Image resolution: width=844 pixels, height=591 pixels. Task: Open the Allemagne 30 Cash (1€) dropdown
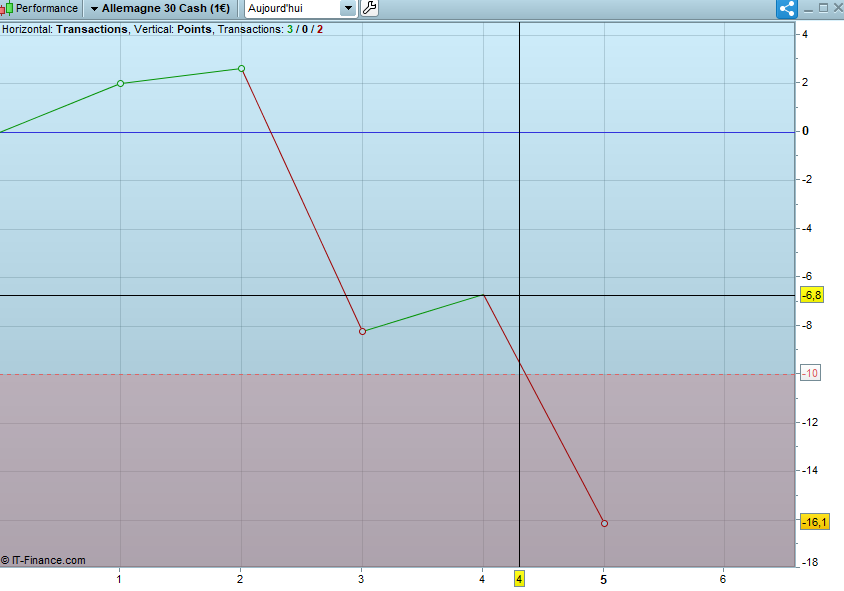160,9
